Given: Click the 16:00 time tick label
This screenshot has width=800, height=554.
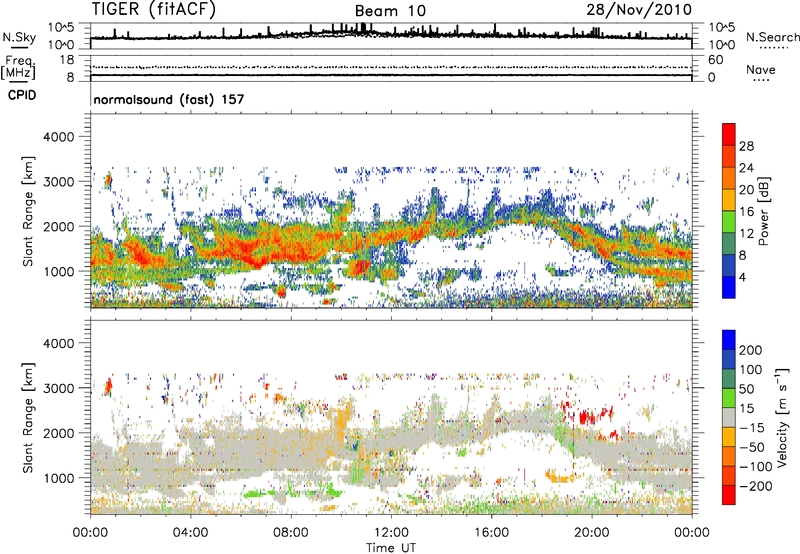Looking at the screenshot, I should (x=491, y=533).
